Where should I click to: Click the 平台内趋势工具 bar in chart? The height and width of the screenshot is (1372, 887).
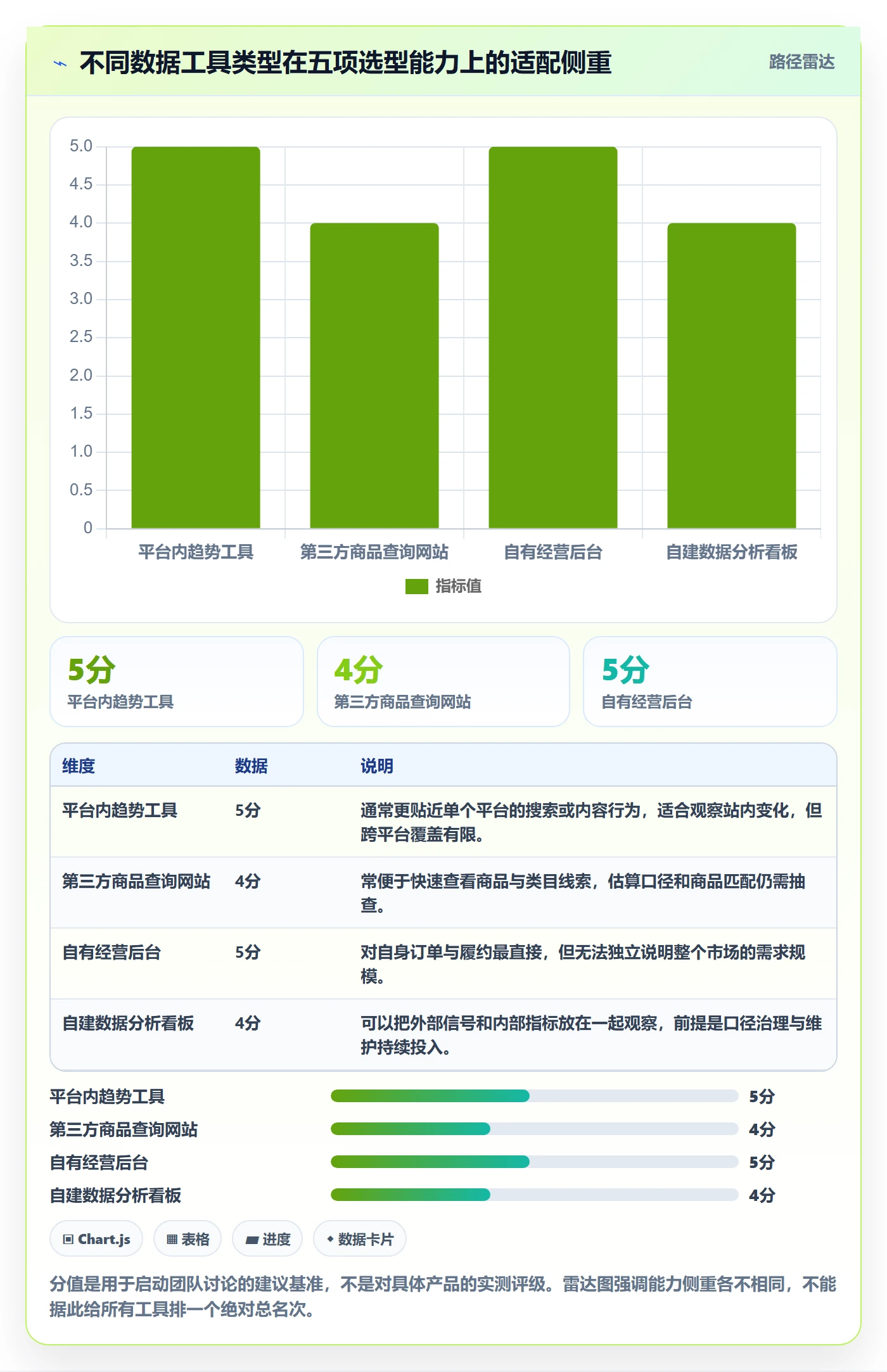click(x=196, y=337)
